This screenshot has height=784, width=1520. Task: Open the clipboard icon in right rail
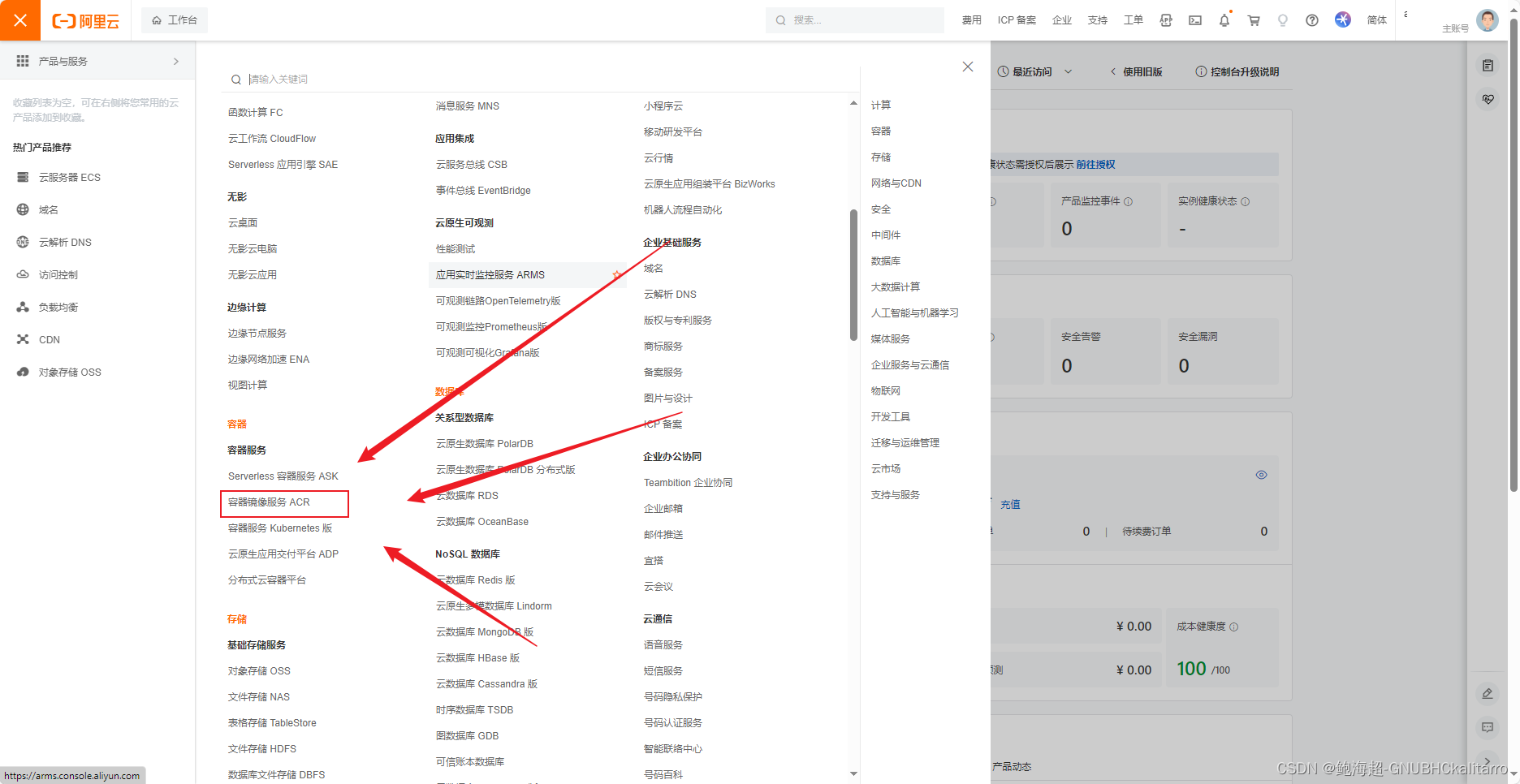tap(1488, 66)
